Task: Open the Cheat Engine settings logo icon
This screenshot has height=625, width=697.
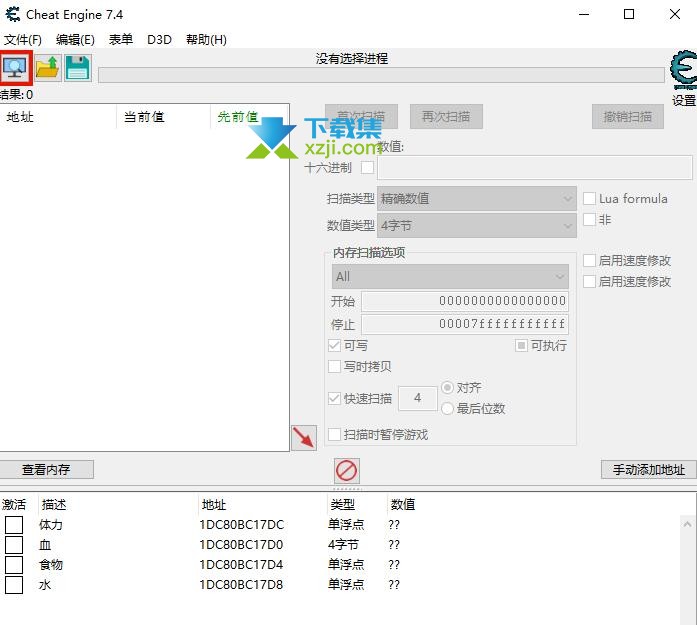Action: click(x=683, y=72)
